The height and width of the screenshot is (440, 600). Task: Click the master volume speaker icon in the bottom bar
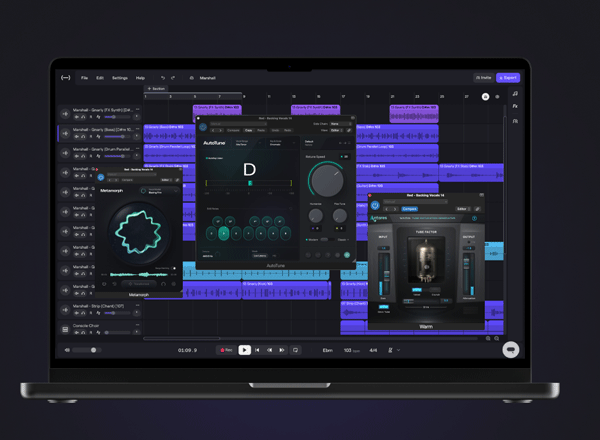point(67,350)
